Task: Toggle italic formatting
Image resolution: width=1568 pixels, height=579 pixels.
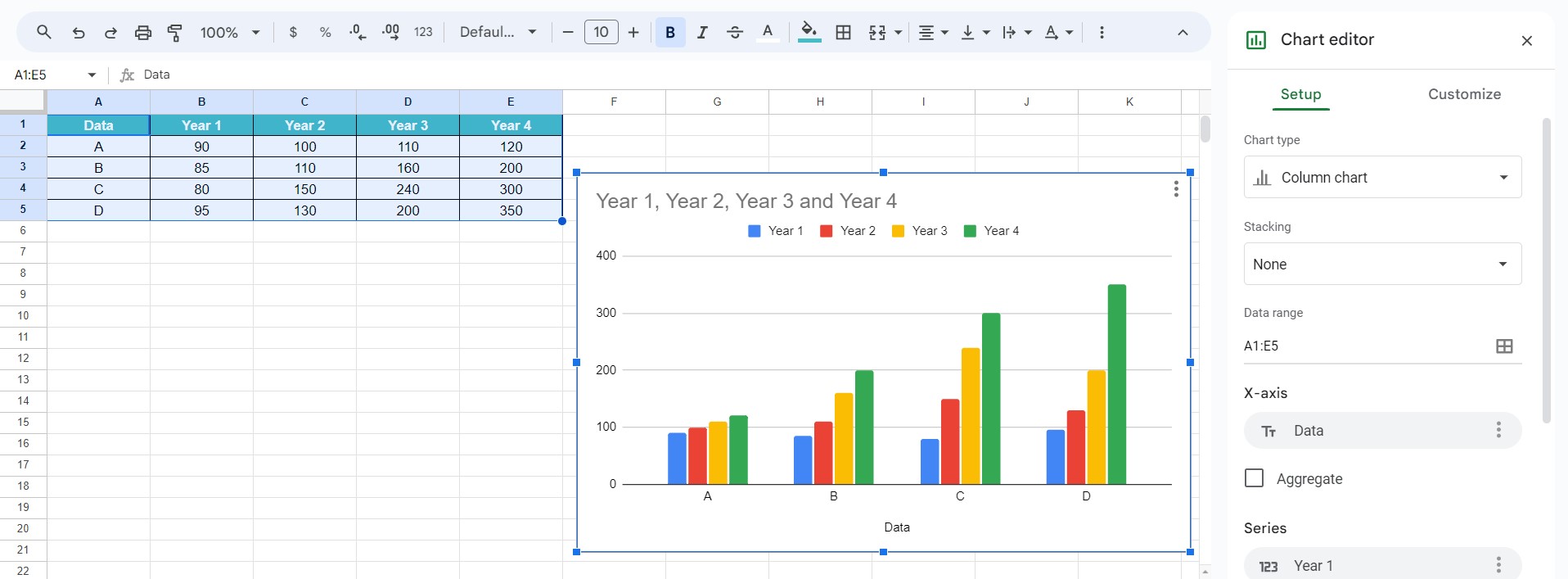Action: (702, 33)
